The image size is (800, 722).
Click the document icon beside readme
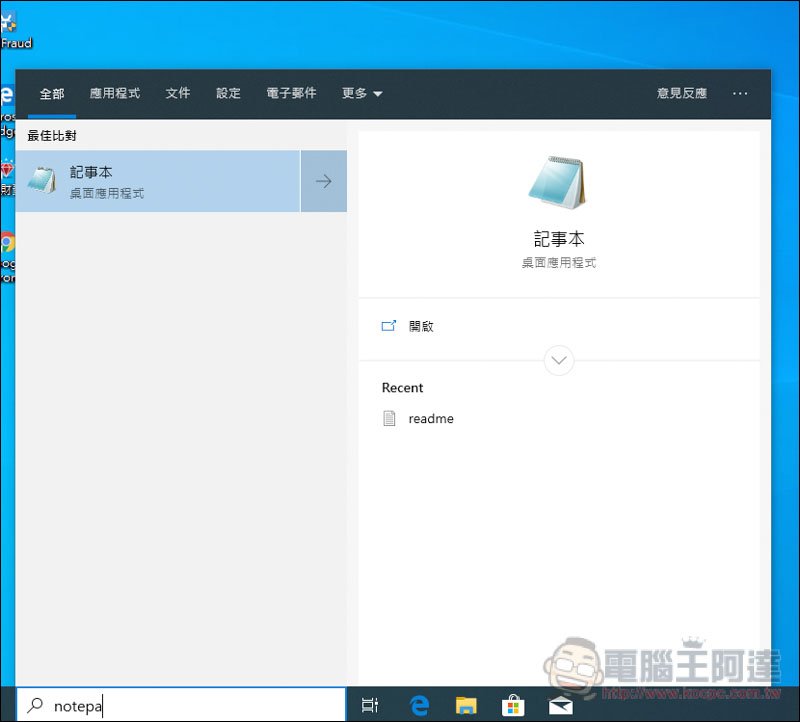(389, 418)
